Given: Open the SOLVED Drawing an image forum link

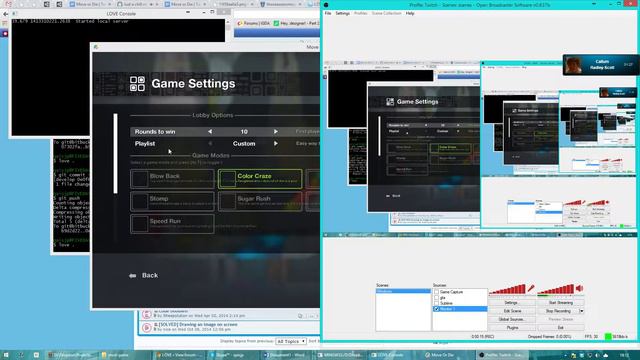Looking at the screenshot, I should point(198,324).
